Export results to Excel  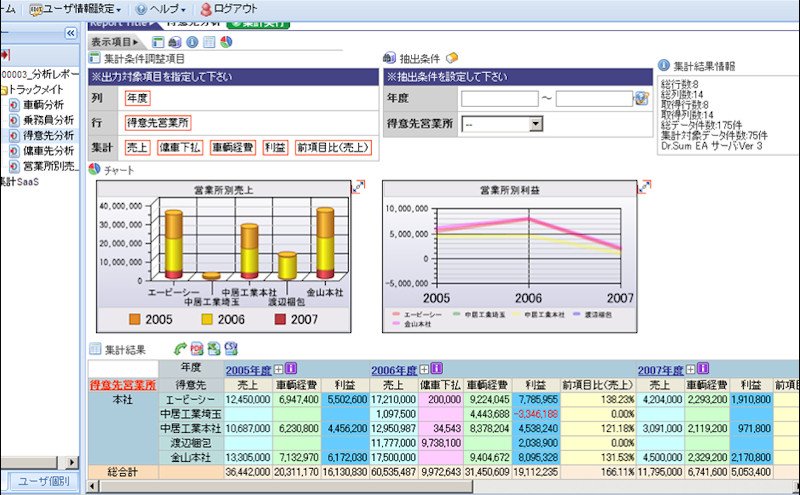click(x=214, y=349)
